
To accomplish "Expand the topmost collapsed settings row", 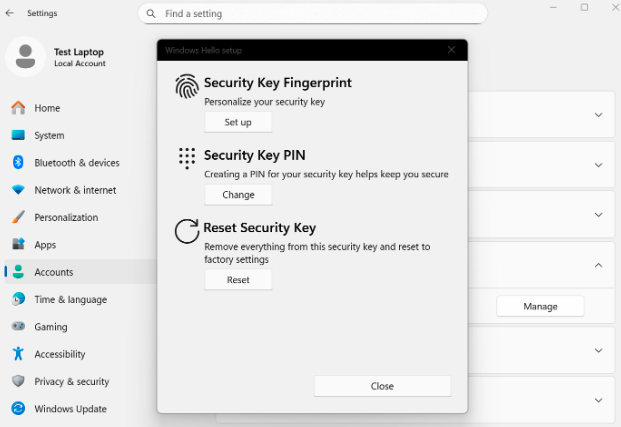I will point(598,115).
